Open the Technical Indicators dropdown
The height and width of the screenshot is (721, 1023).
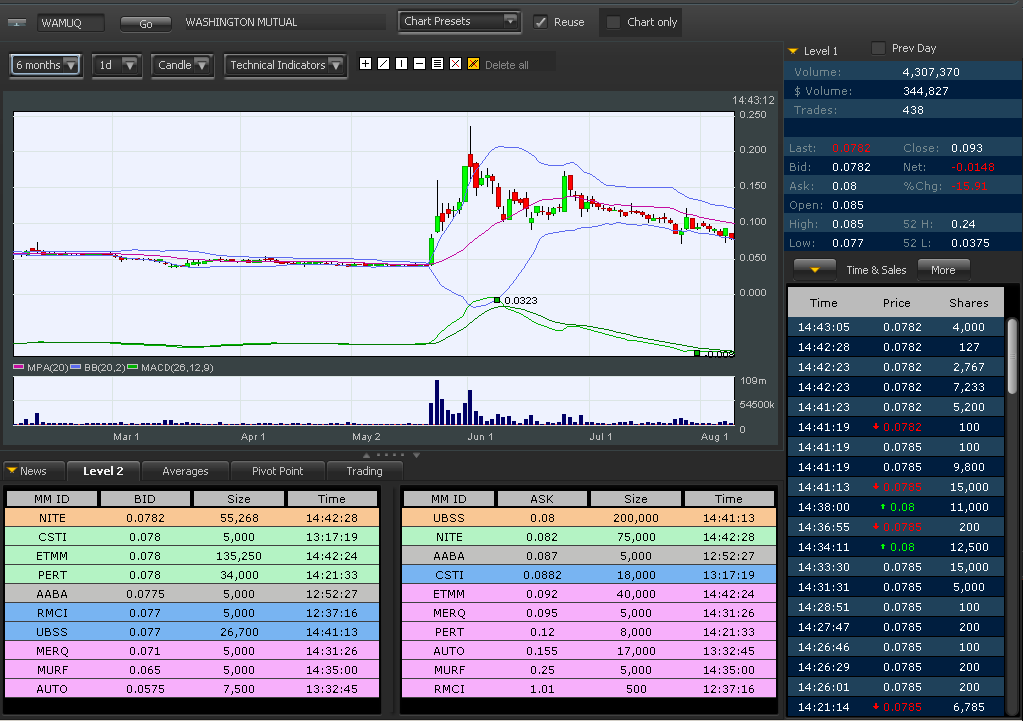285,65
